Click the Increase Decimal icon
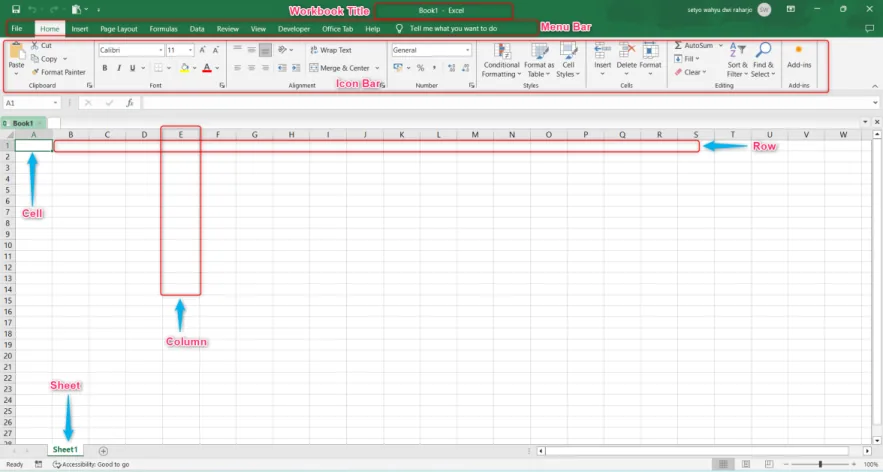 click(451, 68)
